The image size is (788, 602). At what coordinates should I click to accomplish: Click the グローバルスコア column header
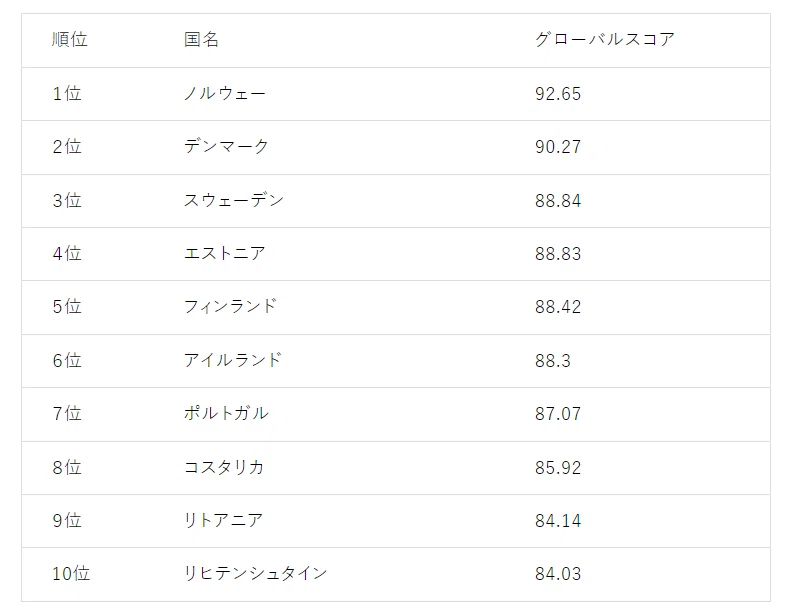pos(605,39)
